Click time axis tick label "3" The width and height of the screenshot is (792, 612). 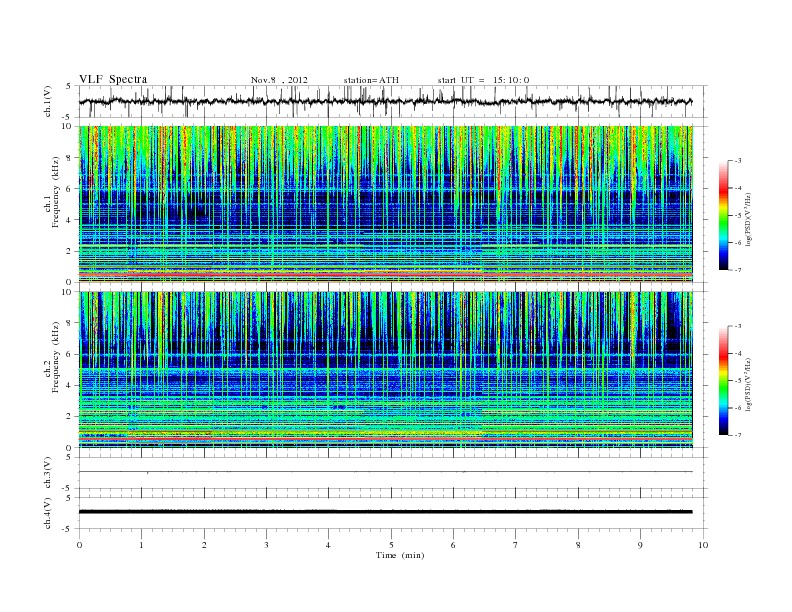click(266, 545)
